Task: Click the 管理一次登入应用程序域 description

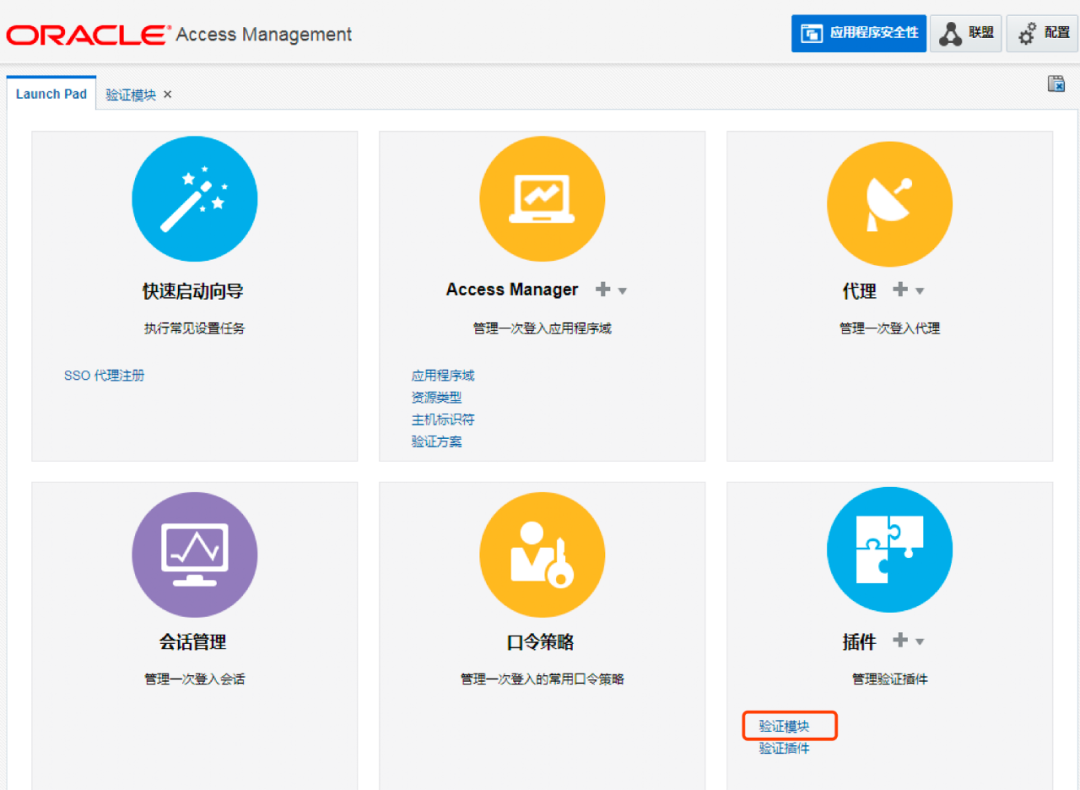Action: (x=542, y=328)
